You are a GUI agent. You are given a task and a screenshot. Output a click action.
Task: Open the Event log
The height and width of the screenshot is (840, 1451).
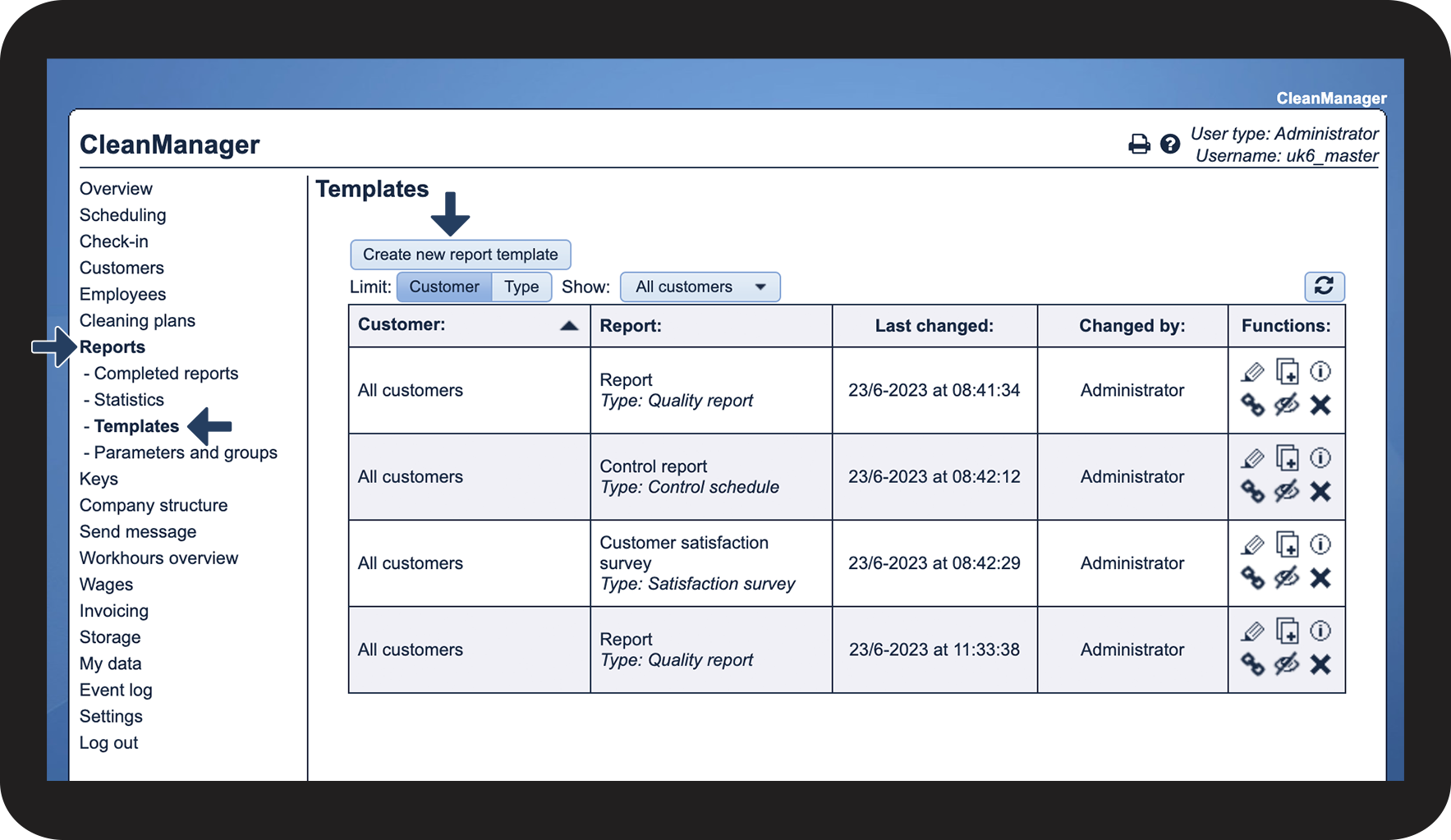click(116, 690)
